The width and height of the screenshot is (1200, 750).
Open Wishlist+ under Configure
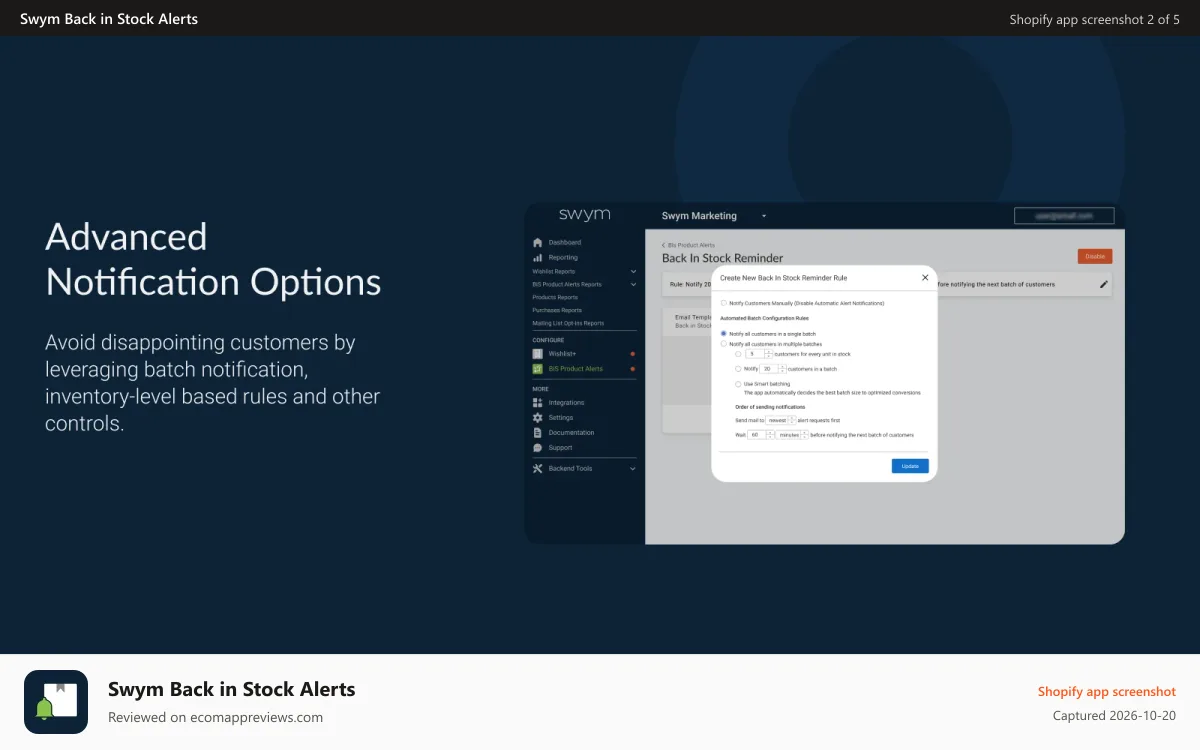tap(562, 354)
